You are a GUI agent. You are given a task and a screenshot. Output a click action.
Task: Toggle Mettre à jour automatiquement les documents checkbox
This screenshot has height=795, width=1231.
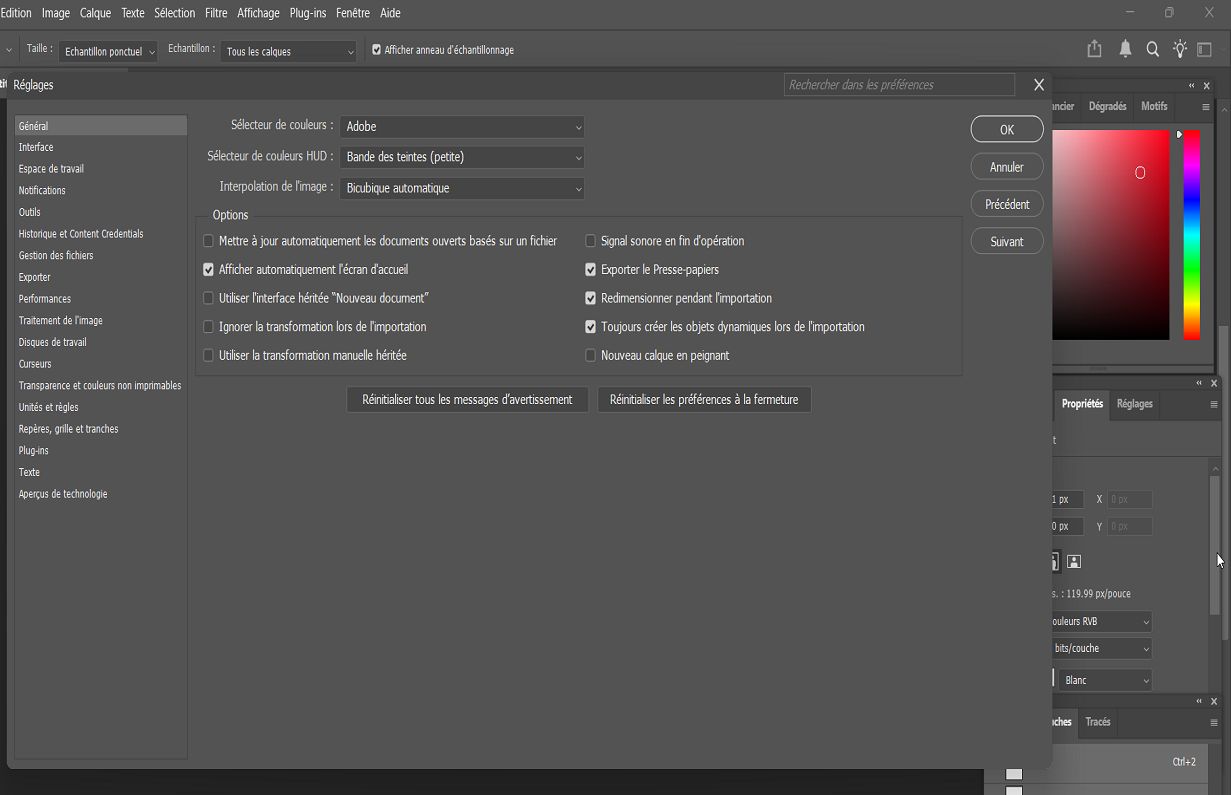click(x=209, y=241)
